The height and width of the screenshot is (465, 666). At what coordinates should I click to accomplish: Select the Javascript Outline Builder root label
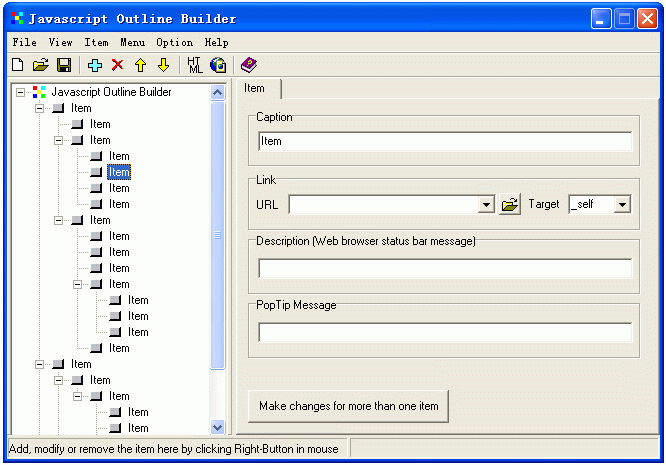pyautogui.click(x=111, y=92)
